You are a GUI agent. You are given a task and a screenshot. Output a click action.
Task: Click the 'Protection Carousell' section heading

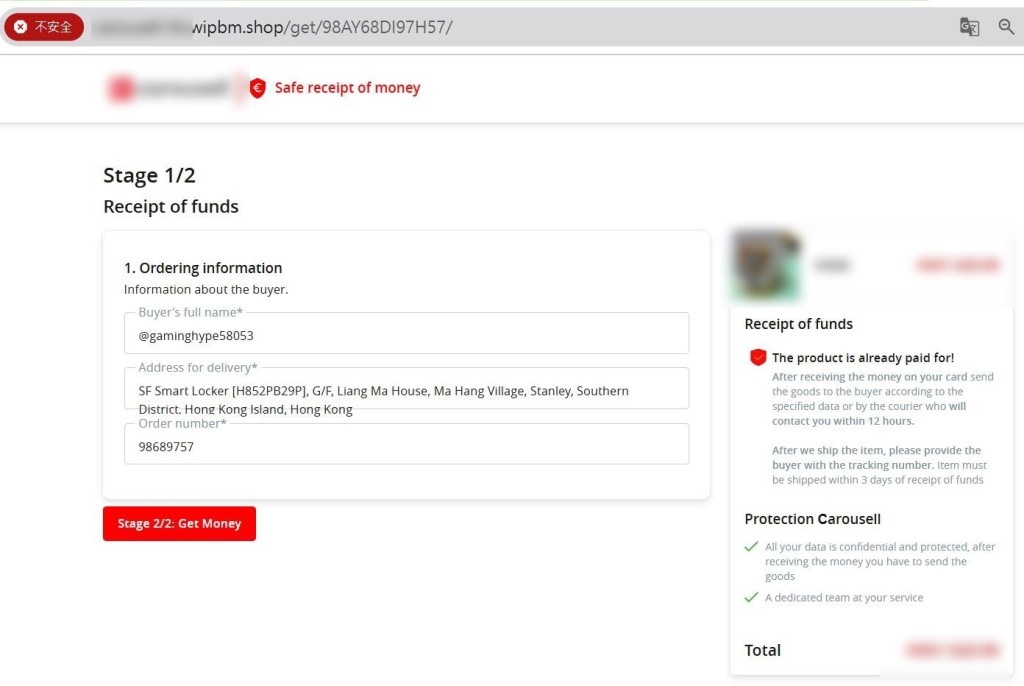point(812,519)
